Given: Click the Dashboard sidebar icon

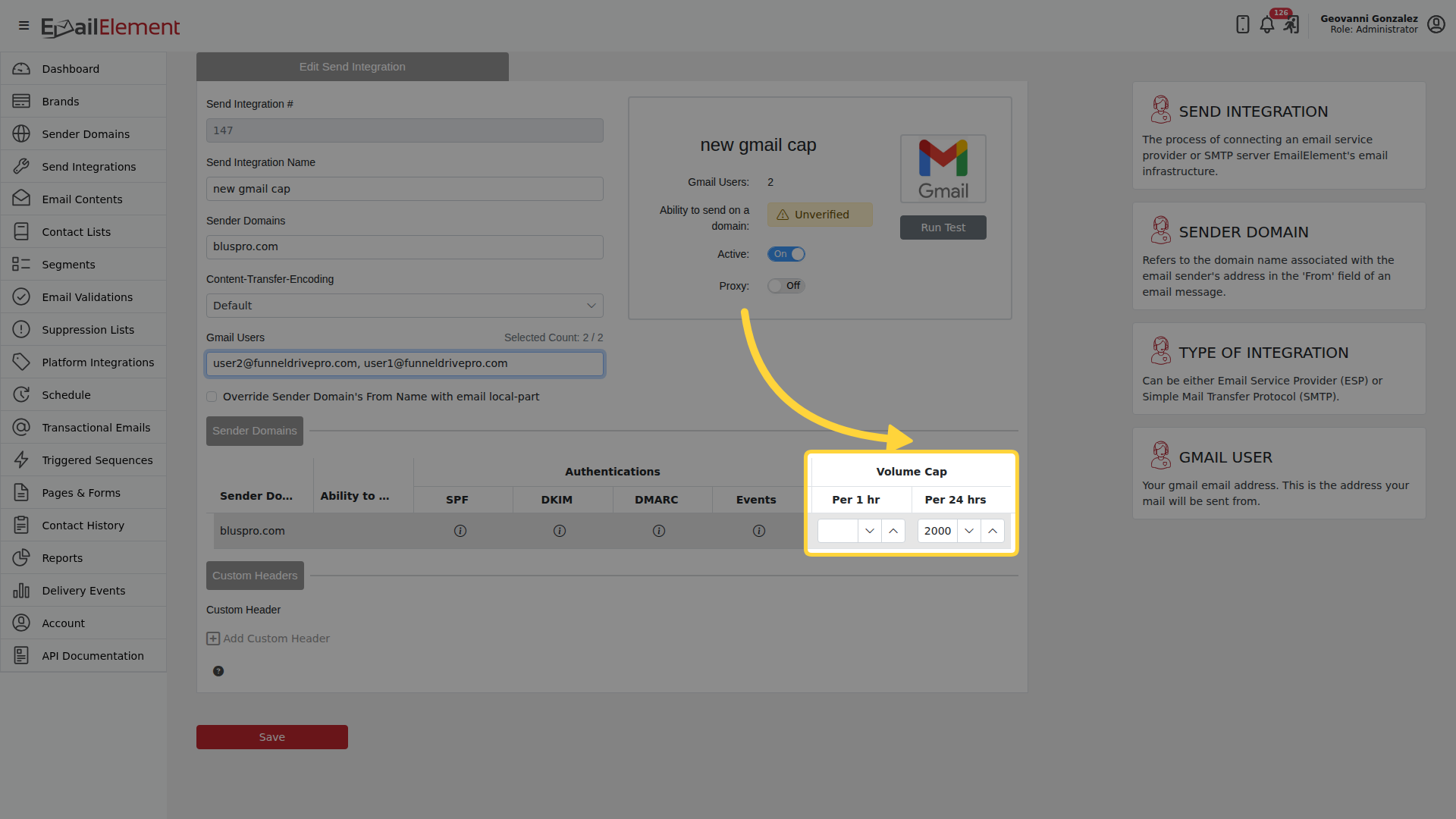Looking at the screenshot, I should [x=21, y=69].
